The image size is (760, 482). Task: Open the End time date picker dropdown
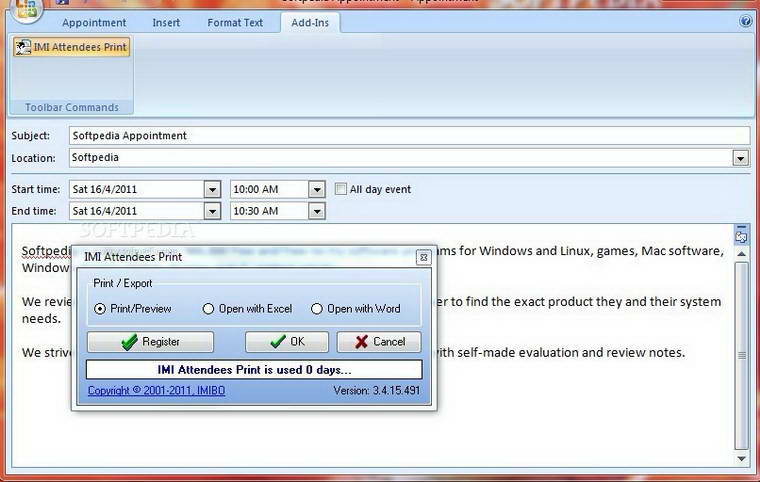click(212, 211)
